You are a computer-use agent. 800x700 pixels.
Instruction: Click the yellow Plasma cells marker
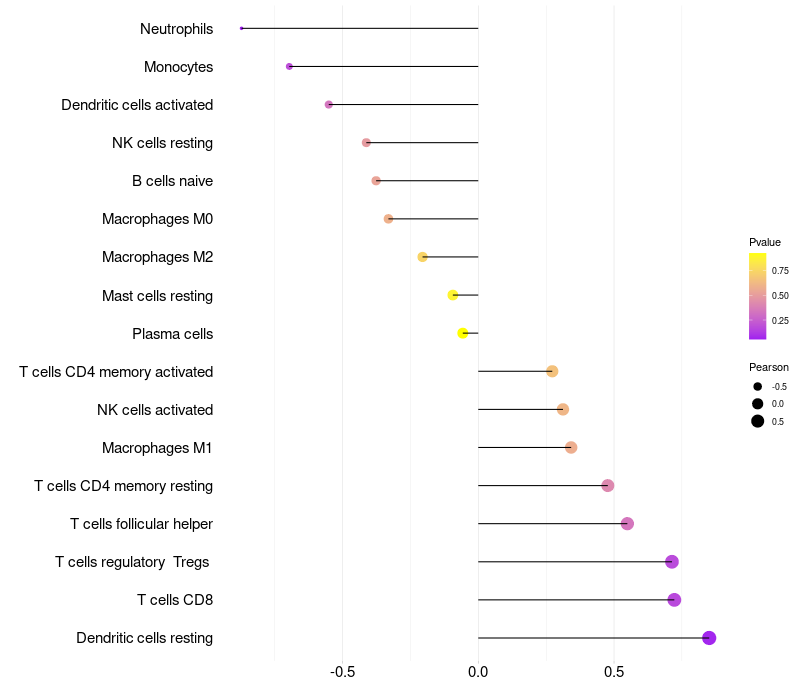[463, 333]
